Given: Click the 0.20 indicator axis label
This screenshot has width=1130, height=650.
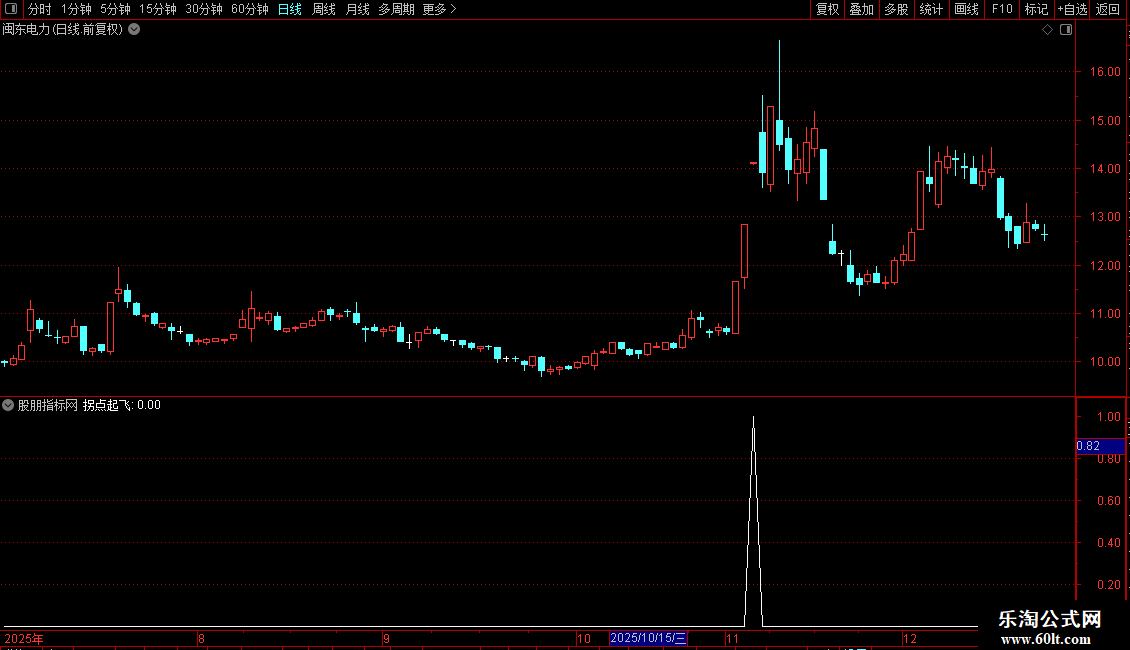Looking at the screenshot, I should 1108,584.
